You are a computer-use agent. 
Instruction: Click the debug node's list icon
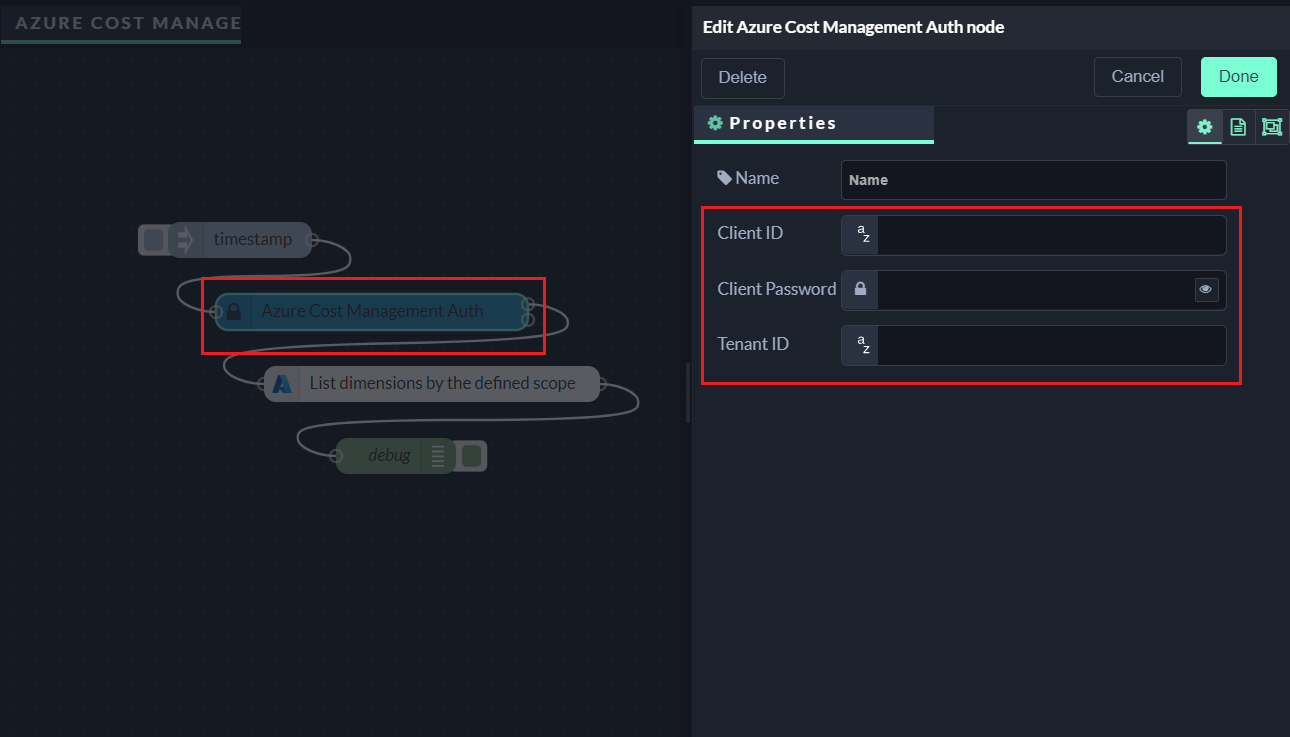[437, 456]
